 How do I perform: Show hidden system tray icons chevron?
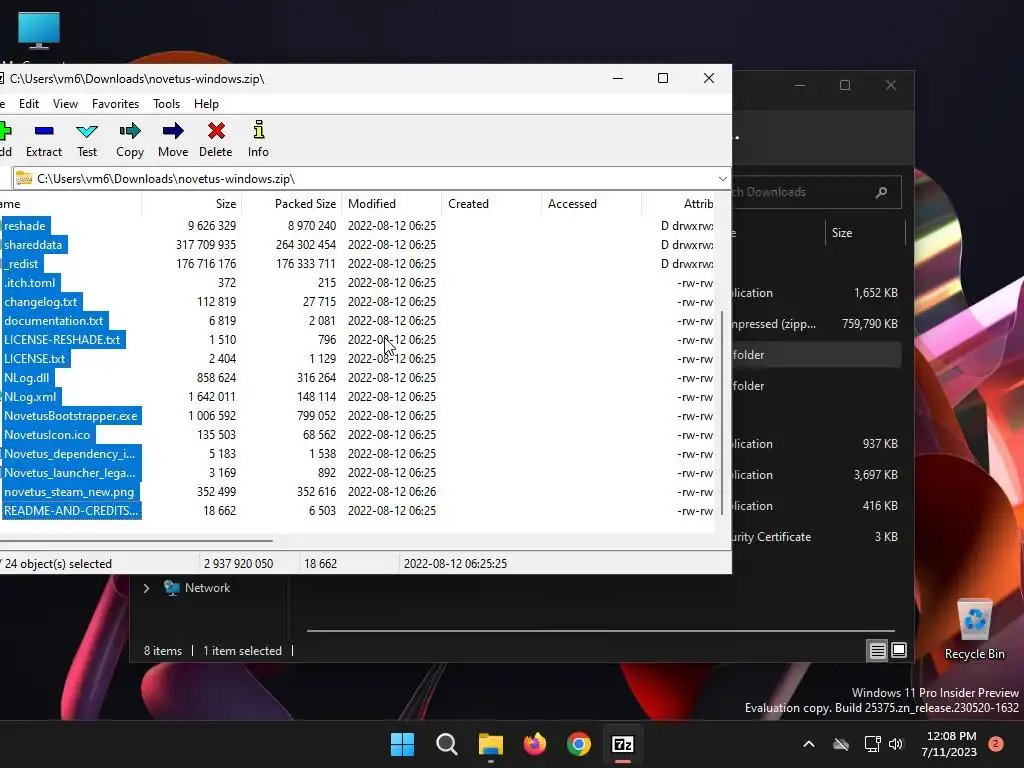pos(808,744)
